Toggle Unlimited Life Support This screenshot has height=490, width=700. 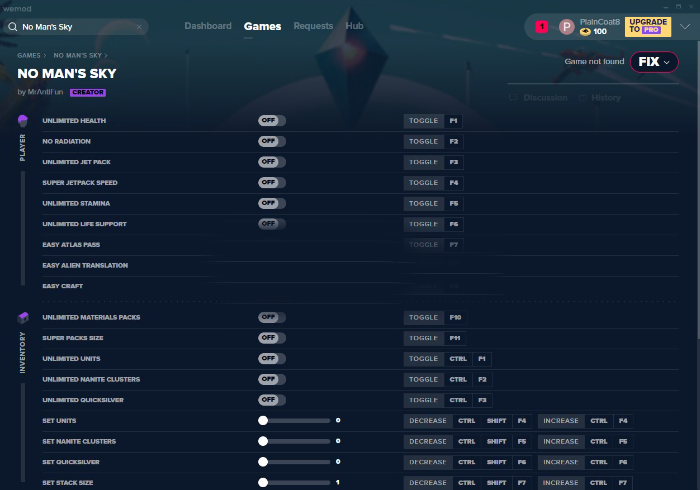click(x=272, y=224)
